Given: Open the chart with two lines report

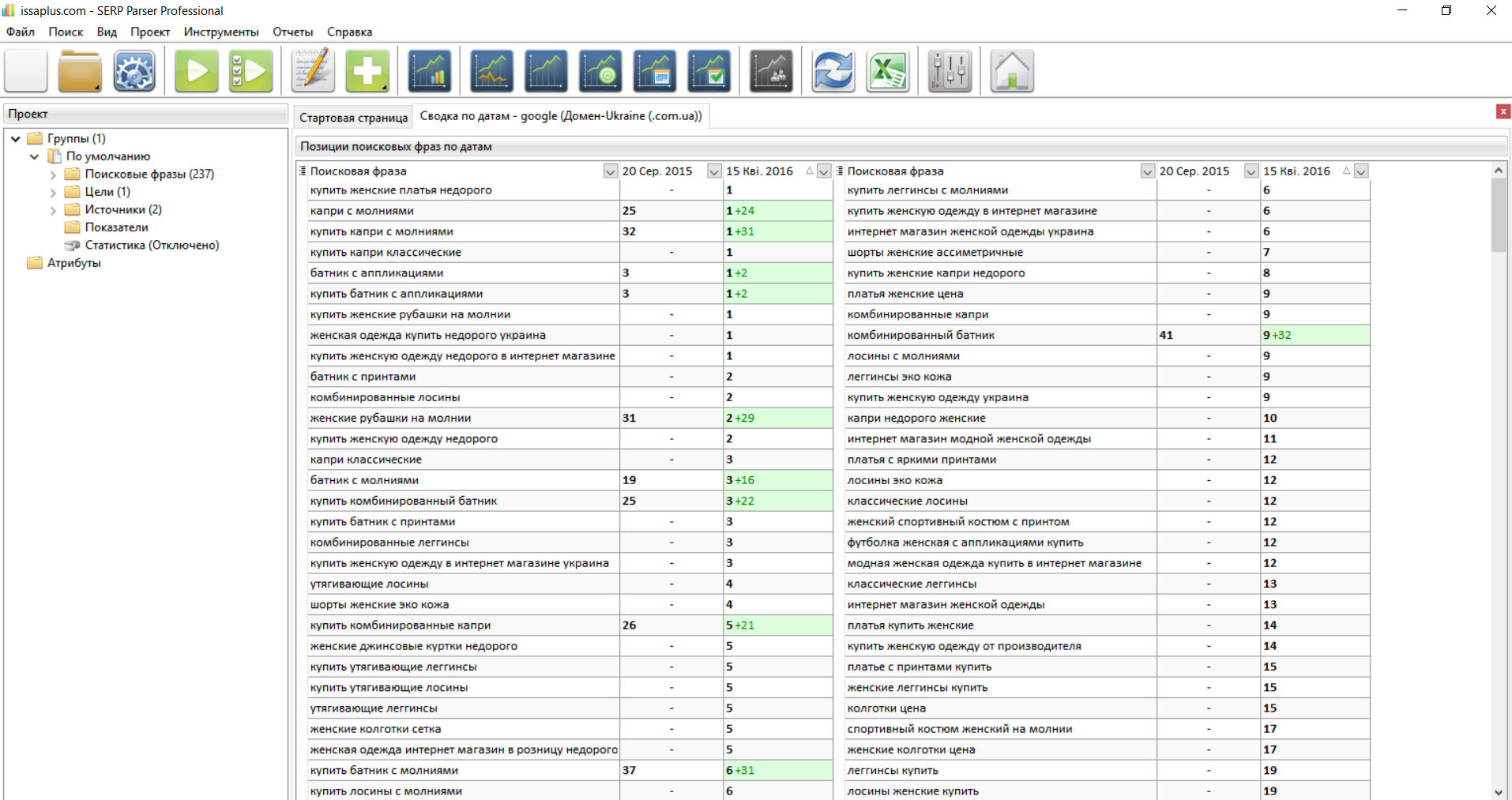Looking at the screenshot, I should click(x=491, y=71).
